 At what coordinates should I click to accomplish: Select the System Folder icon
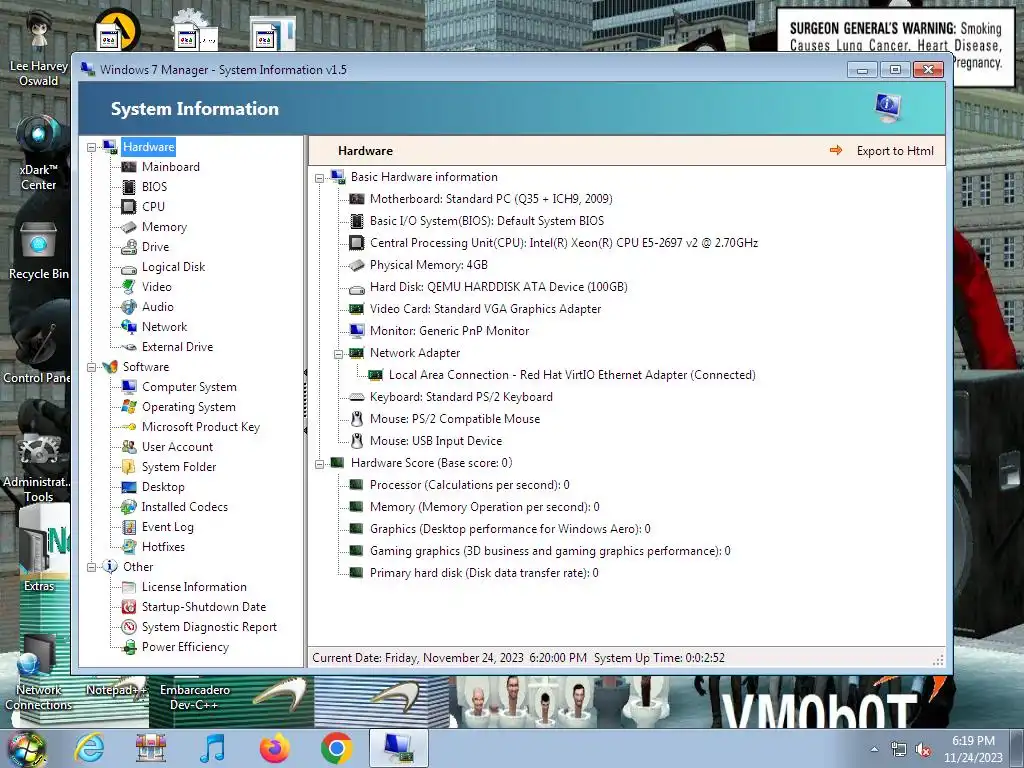tap(129, 467)
